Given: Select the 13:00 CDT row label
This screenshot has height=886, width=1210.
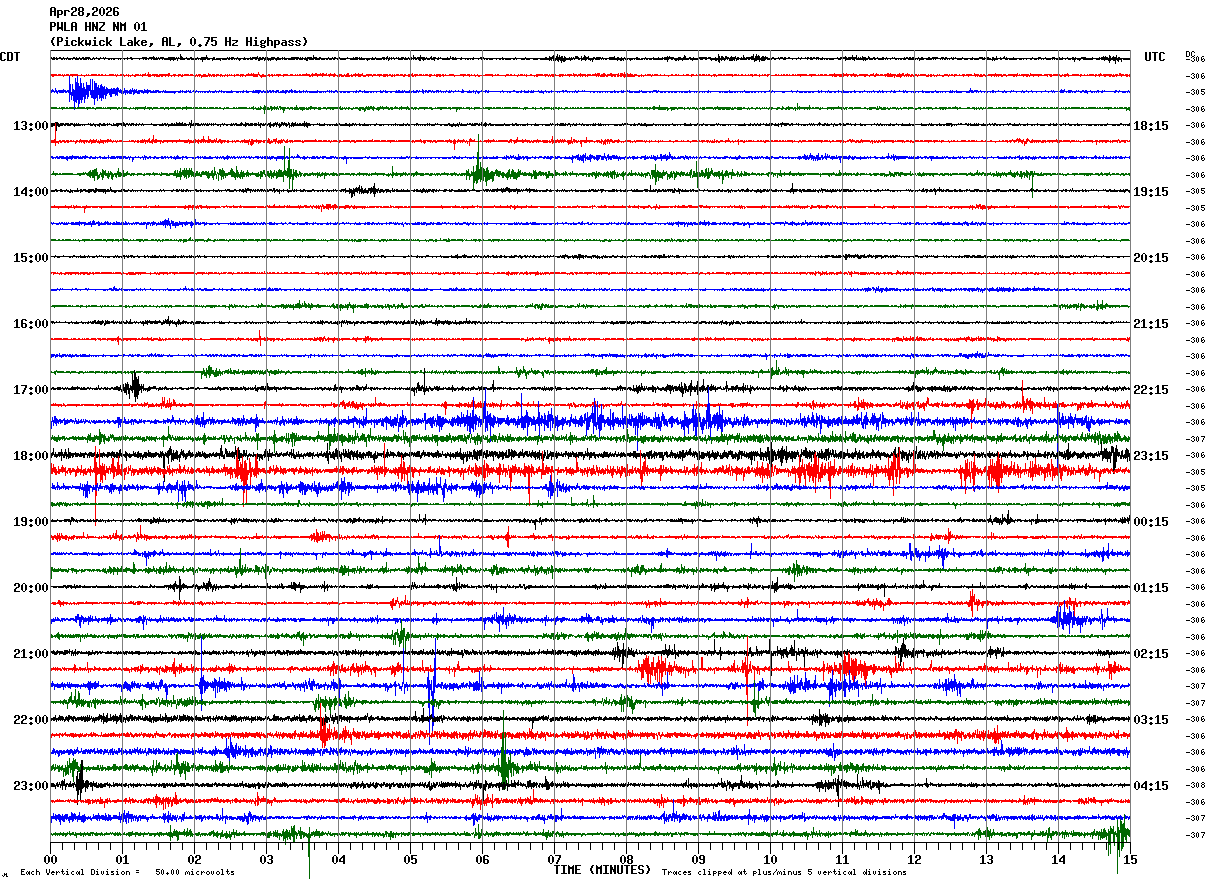Looking at the screenshot, I should coord(31,126).
